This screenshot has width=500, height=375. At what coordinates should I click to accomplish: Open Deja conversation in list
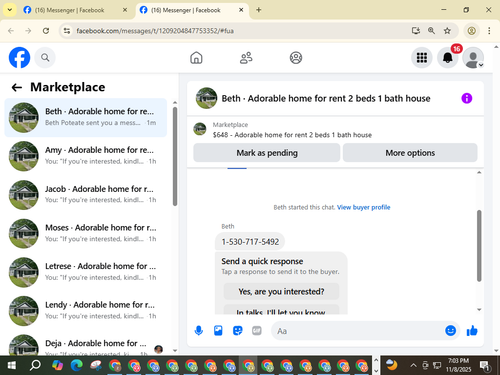tap(86, 343)
